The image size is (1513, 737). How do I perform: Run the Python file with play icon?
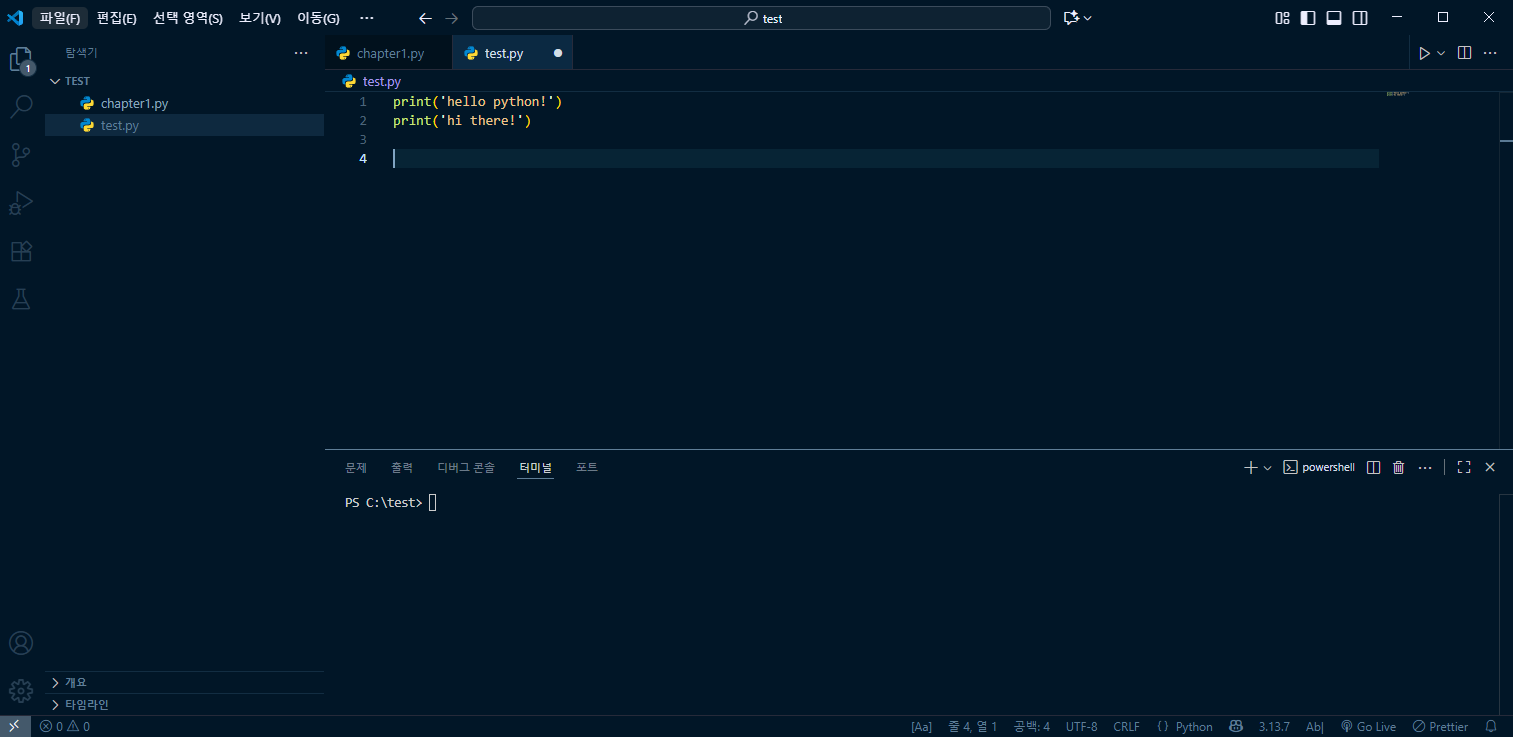pos(1424,53)
